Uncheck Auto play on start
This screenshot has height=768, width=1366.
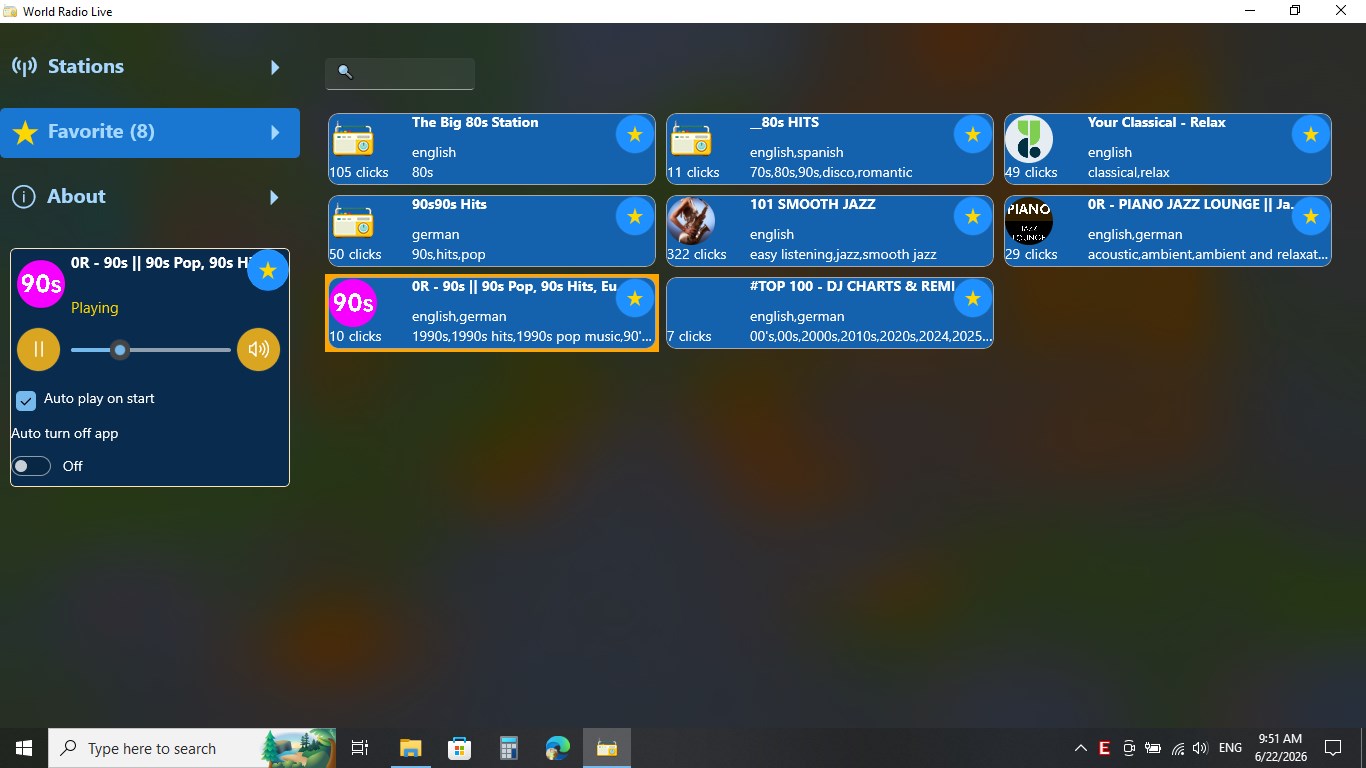[x=26, y=400]
